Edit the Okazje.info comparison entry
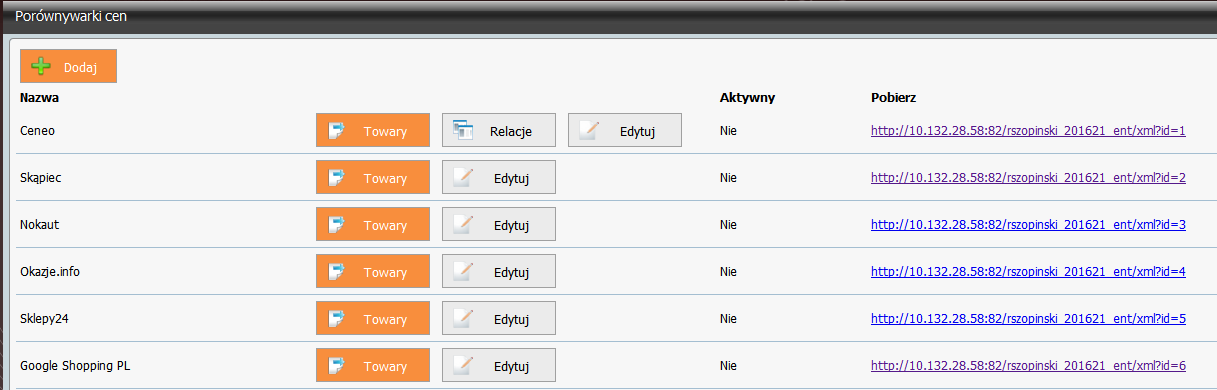Viewport: 1217px width, 390px height. 499,272
